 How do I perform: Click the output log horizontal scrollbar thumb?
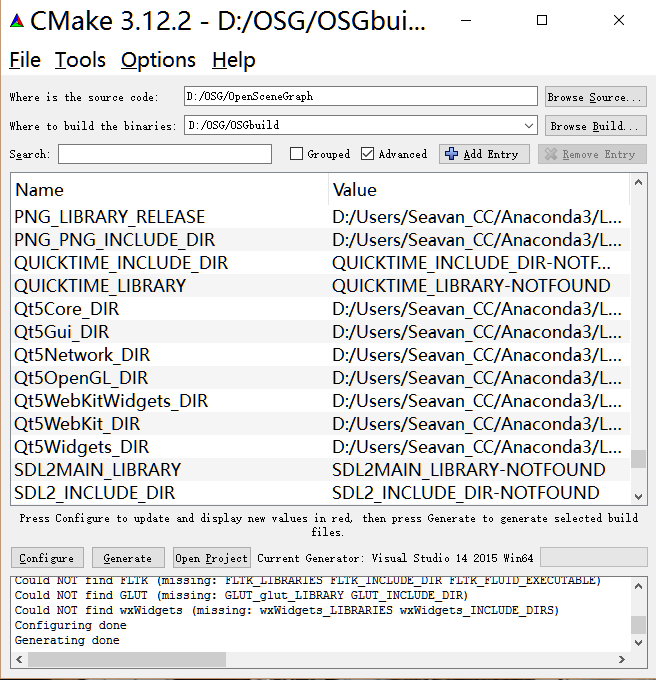point(127,659)
